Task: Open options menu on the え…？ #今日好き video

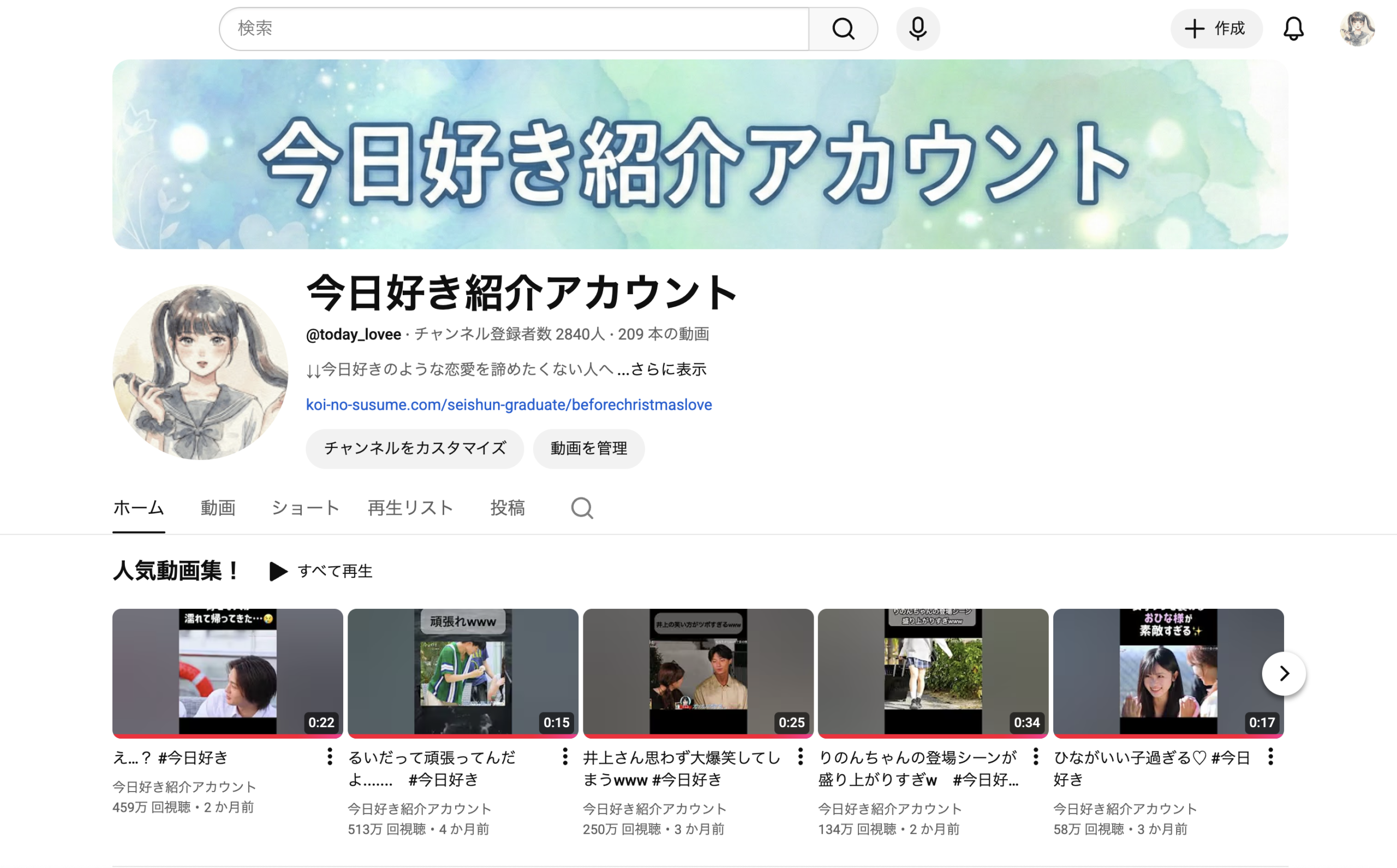Action: (x=329, y=757)
